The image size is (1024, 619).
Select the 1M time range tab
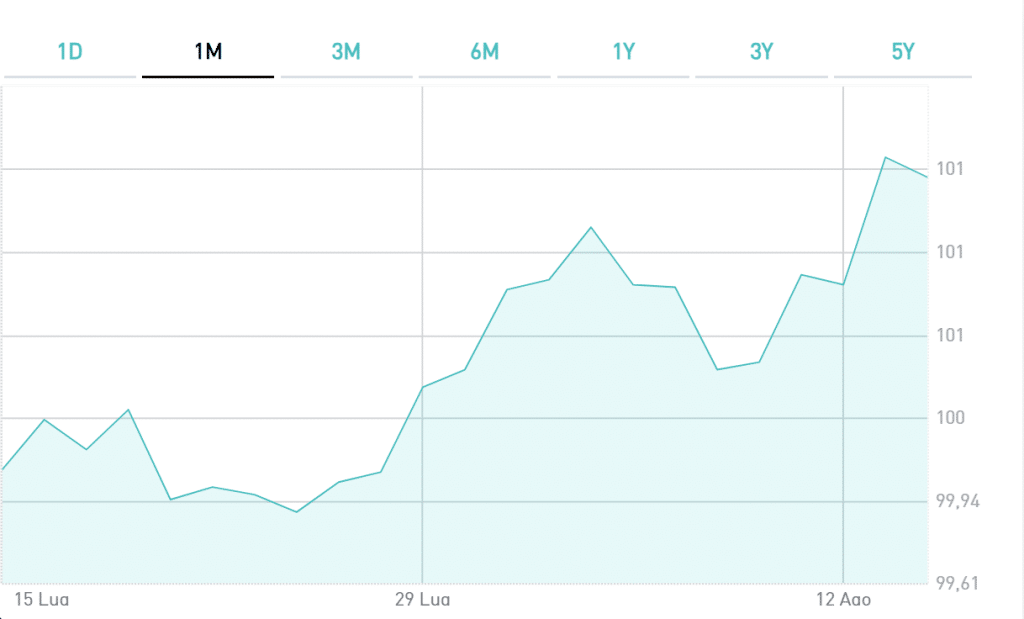click(207, 52)
